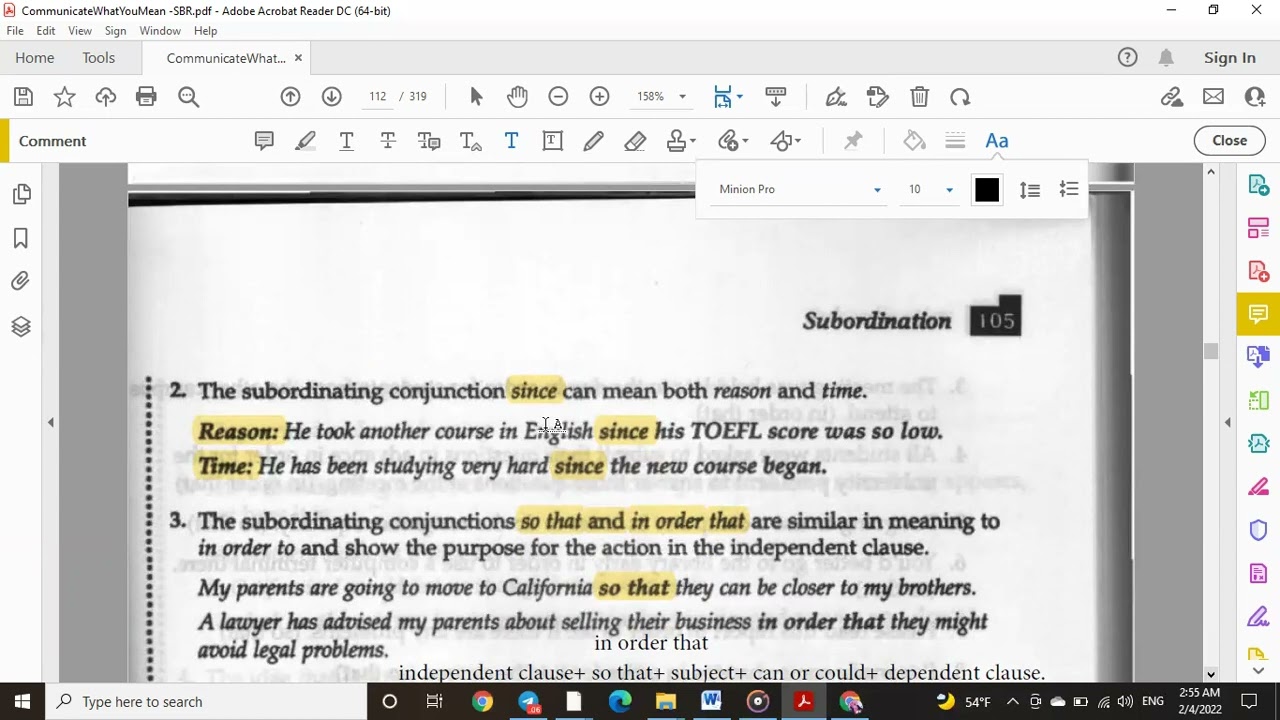The image size is (1280, 720).
Task: Click the Save file icon
Action: tap(23, 97)
